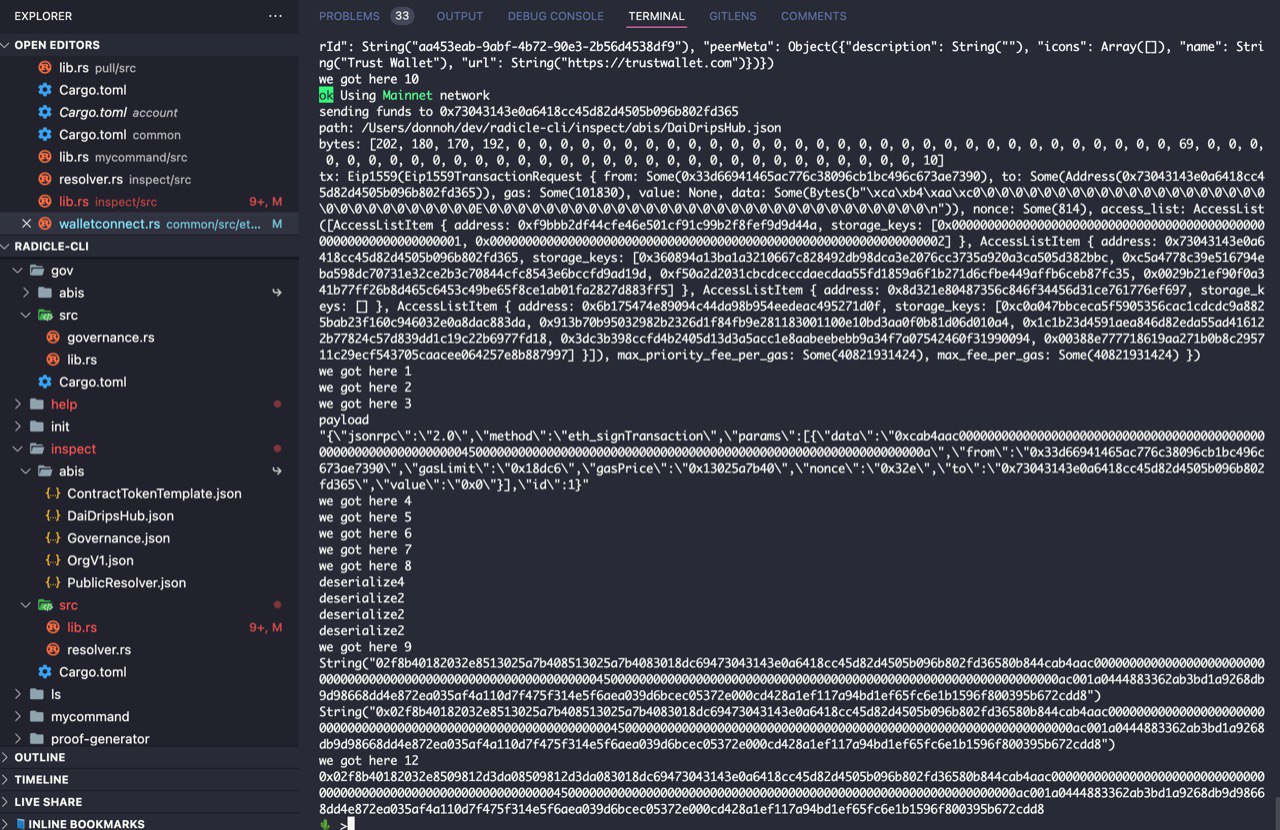The image size is (1280, 830).
Task: Click Rust icon of resolver.rs inspect/src editor
Action: tap(44, 179)
